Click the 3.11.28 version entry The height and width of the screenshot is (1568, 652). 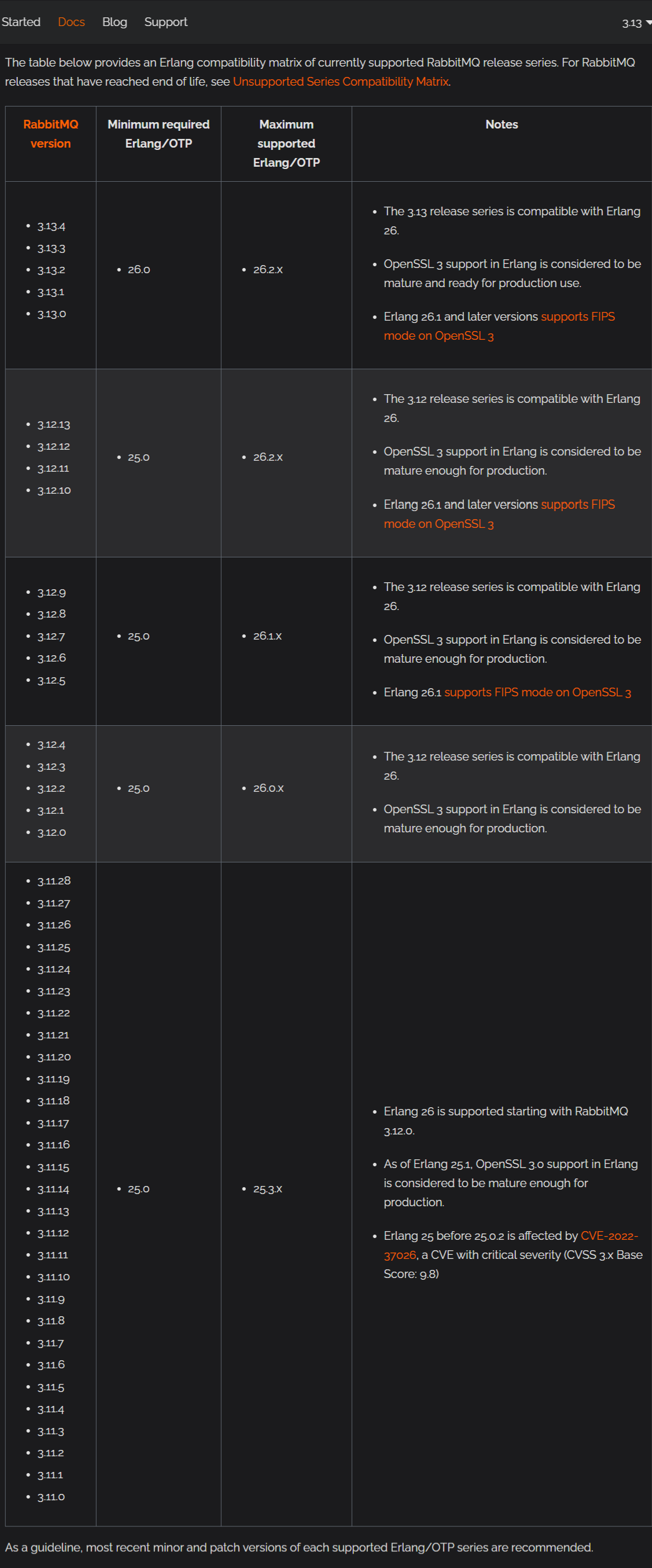(x=54, y=881)
